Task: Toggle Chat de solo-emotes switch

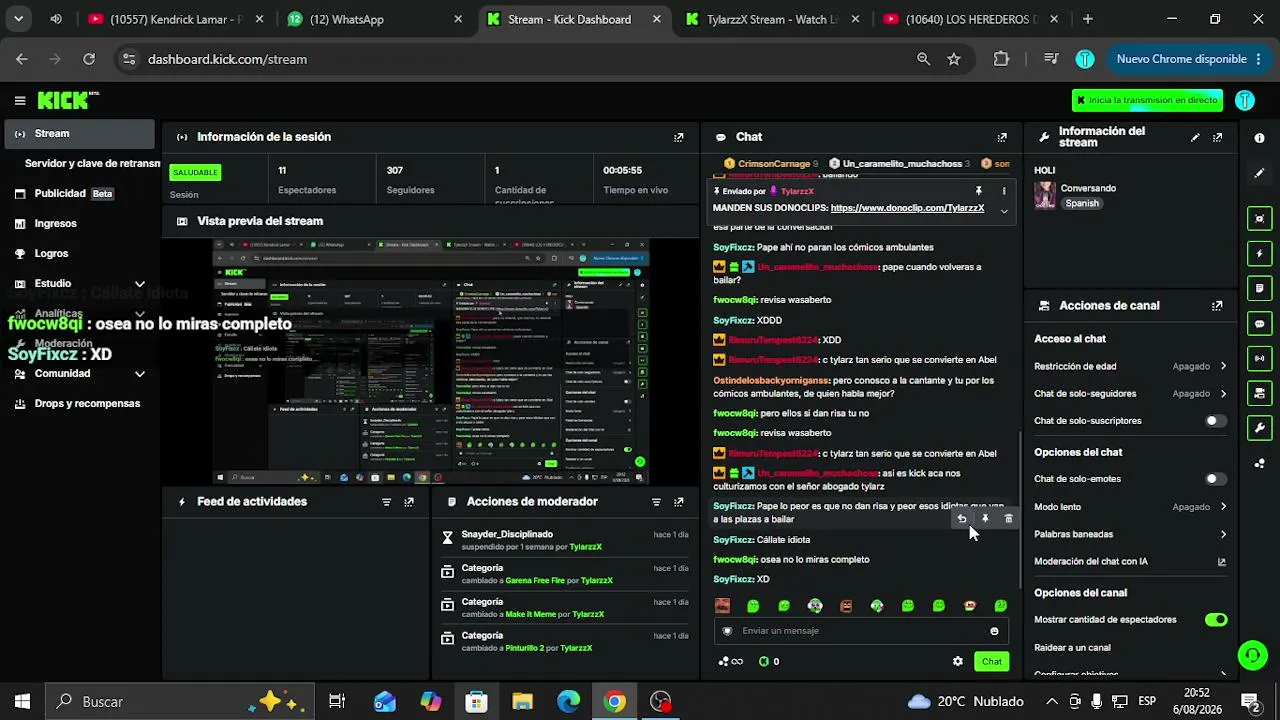Action: [1215, 479]
